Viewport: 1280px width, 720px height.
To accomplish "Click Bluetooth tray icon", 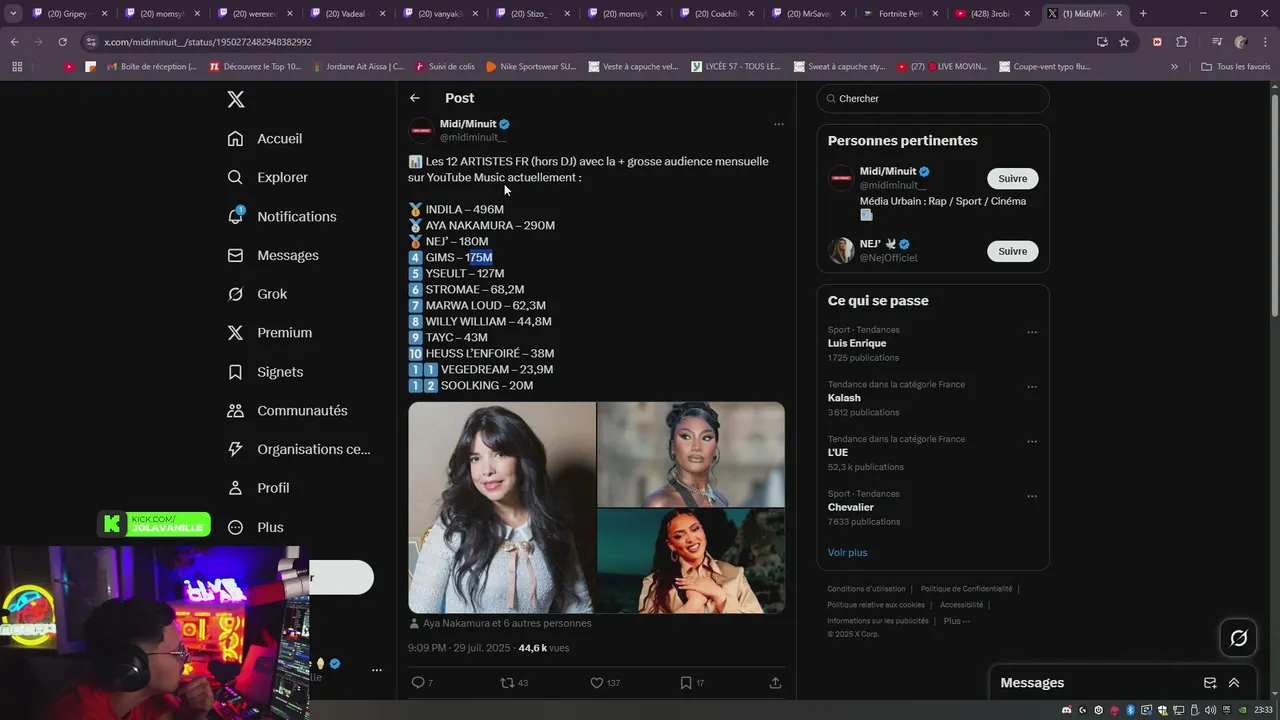I will tap(1131, 710).
